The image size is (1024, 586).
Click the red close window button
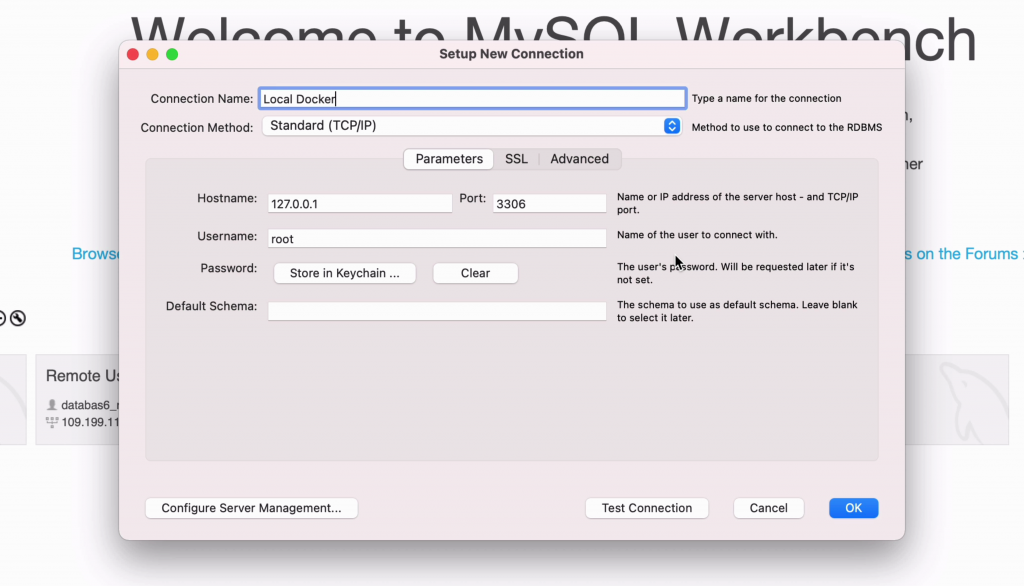pyautogui.click(x=133, y=54)
